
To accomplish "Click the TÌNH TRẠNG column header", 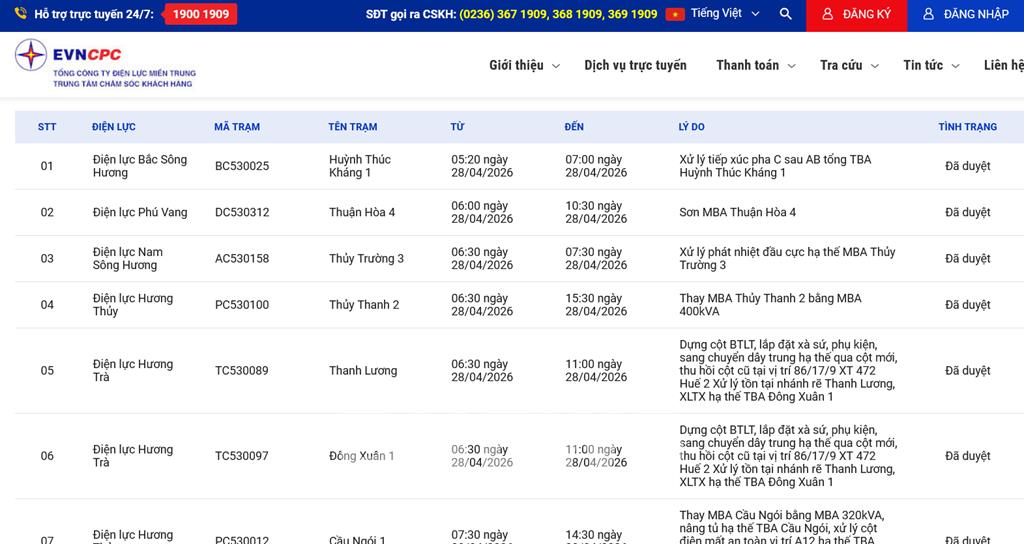I will coord(967,127).
